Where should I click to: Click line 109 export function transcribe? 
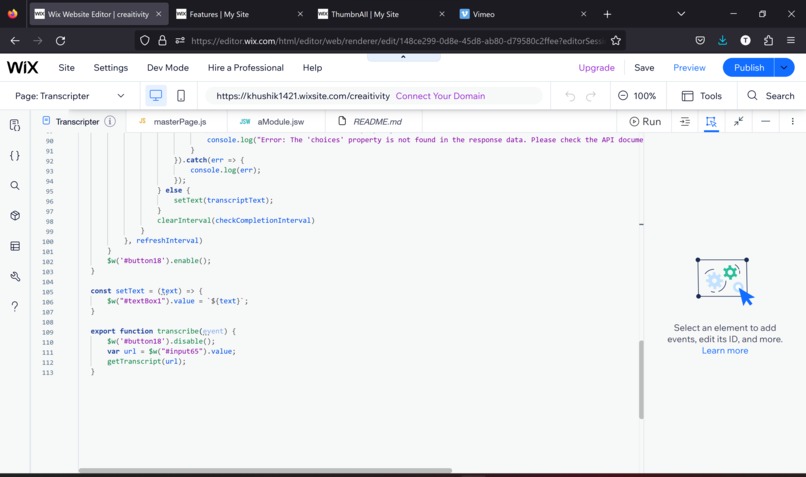click(163, 331)
